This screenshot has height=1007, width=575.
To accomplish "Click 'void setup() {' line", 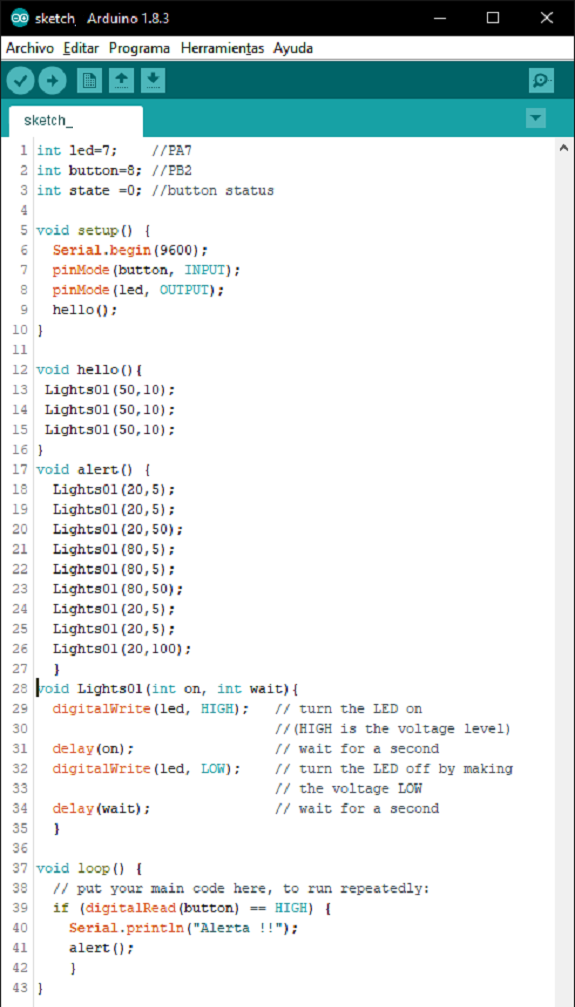I will pyautogui.click(x=93, y=231).
